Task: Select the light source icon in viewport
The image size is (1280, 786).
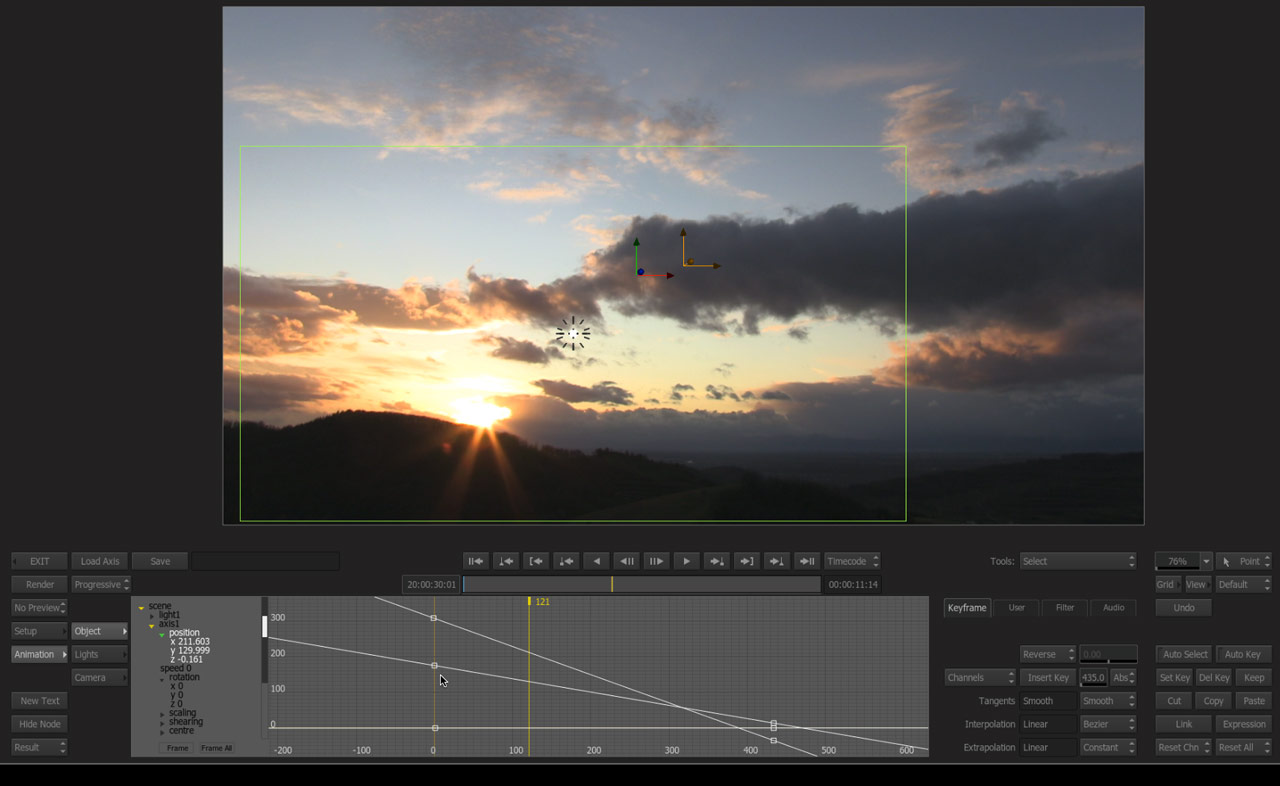Action: click(x=573, y=334)
